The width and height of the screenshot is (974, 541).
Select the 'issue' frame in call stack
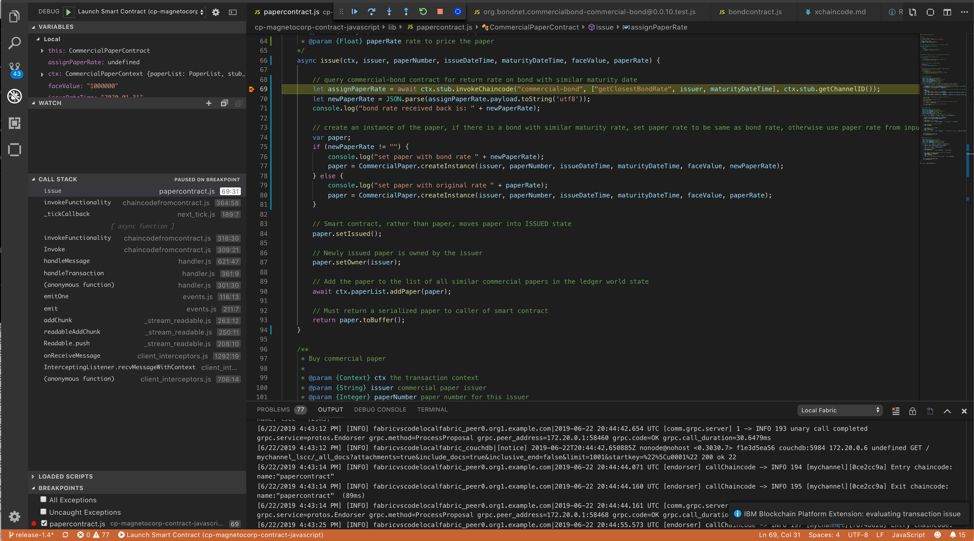click(x=137, y=191)
